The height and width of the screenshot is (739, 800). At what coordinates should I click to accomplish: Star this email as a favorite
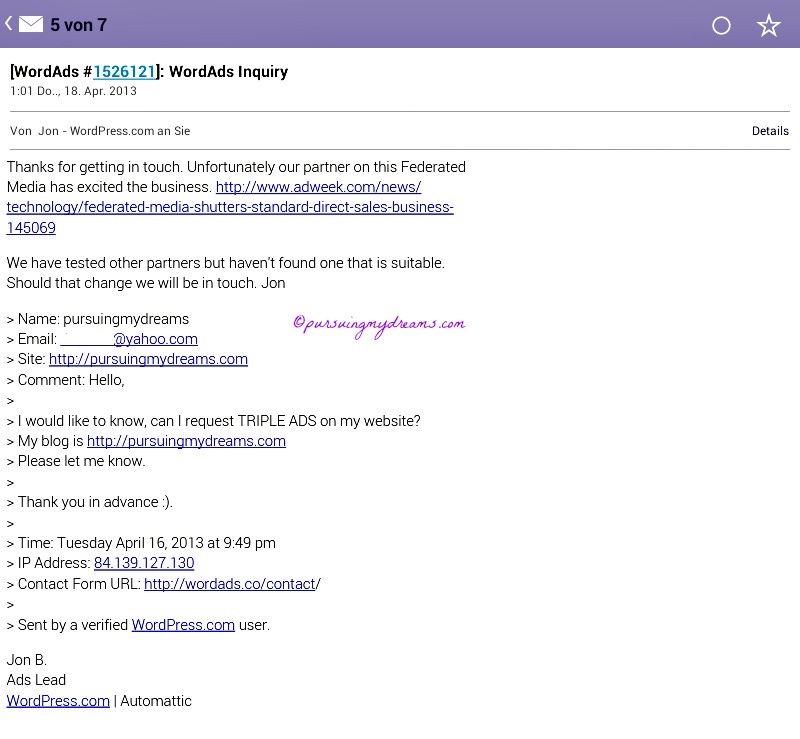(x=768, y=26)
